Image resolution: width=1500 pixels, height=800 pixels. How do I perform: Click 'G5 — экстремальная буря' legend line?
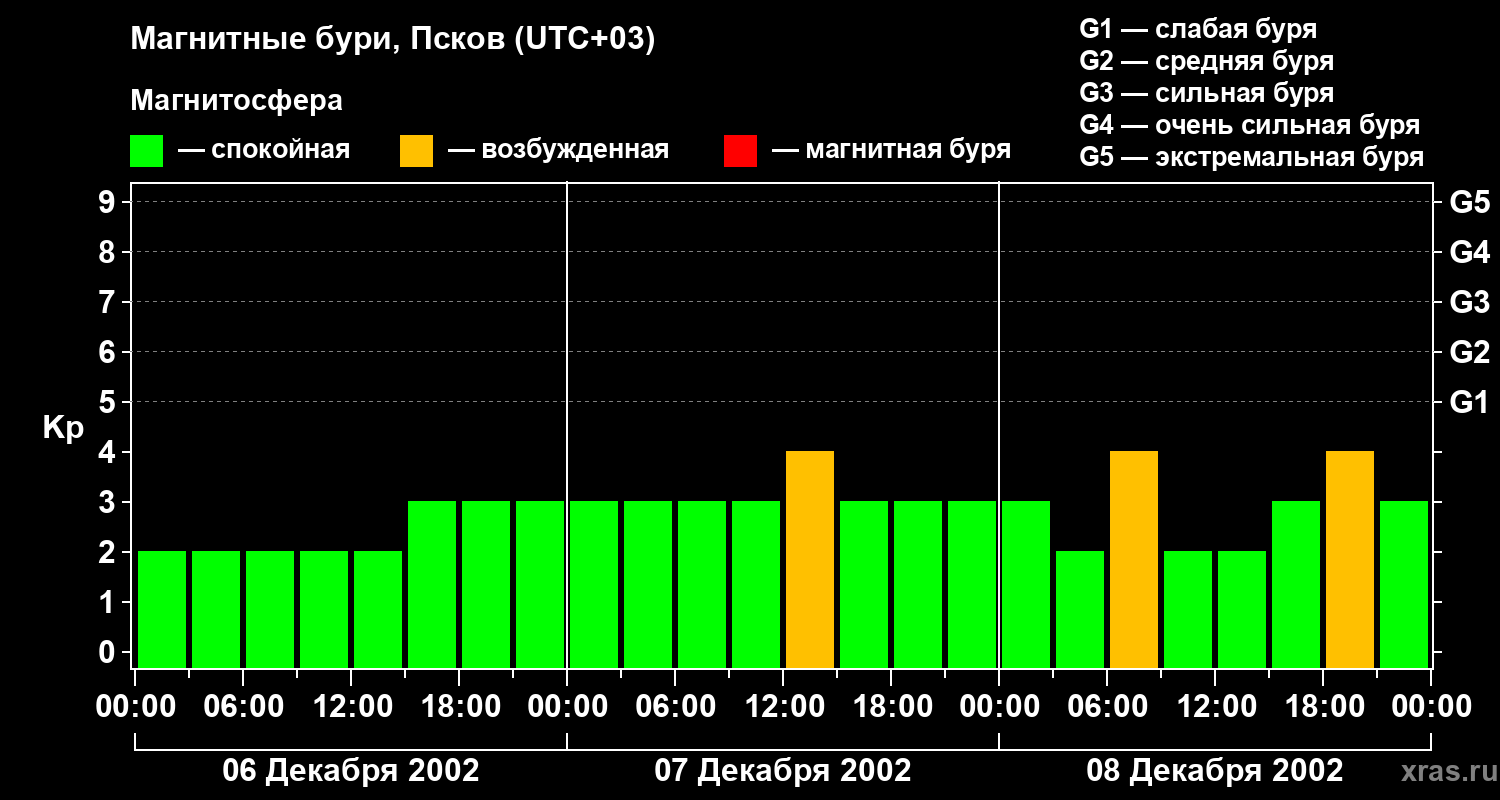coord(1252,157)
